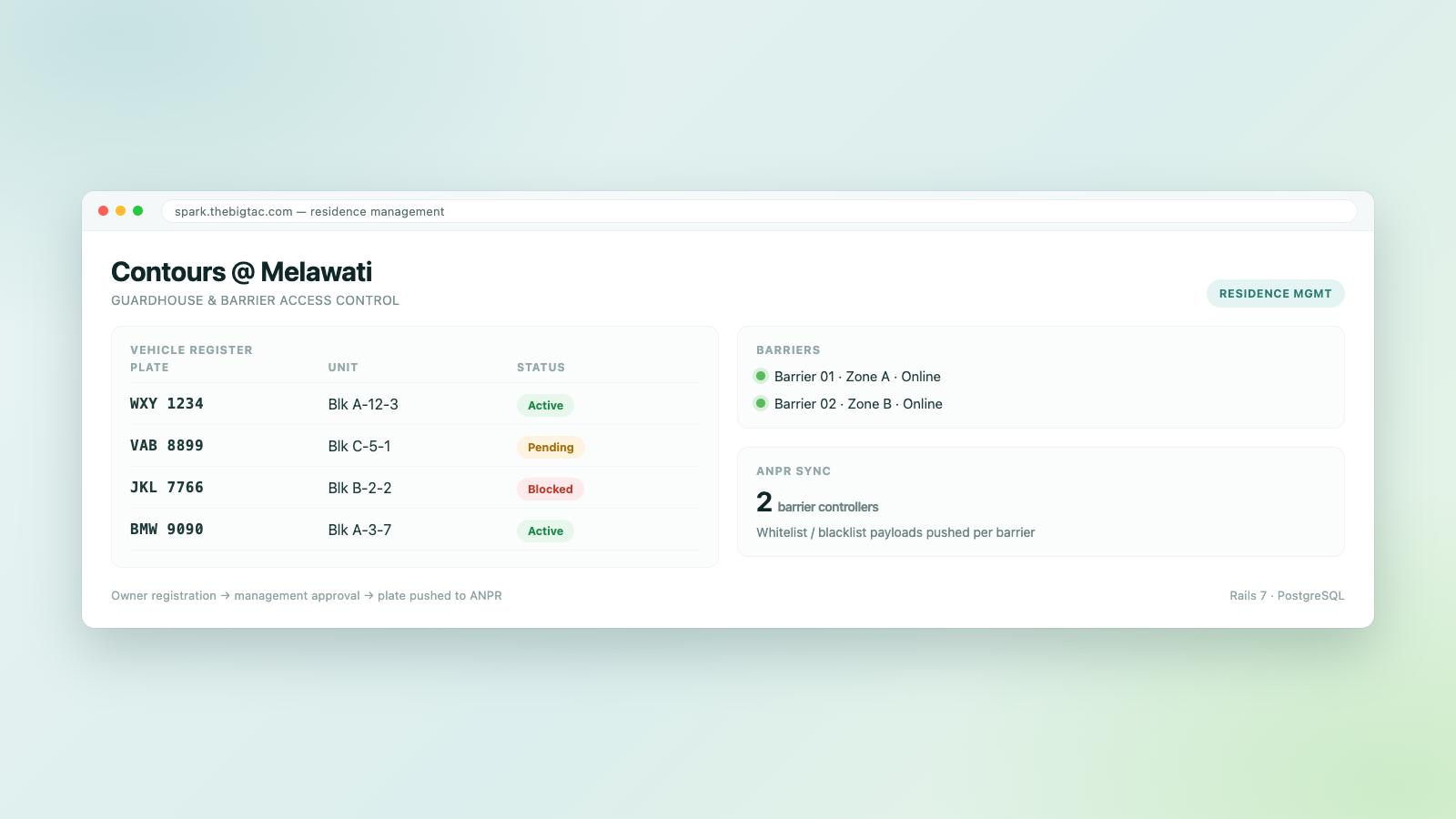
Task: Click the Blocked badge for JKL 7766
Action: pos(551,489)
